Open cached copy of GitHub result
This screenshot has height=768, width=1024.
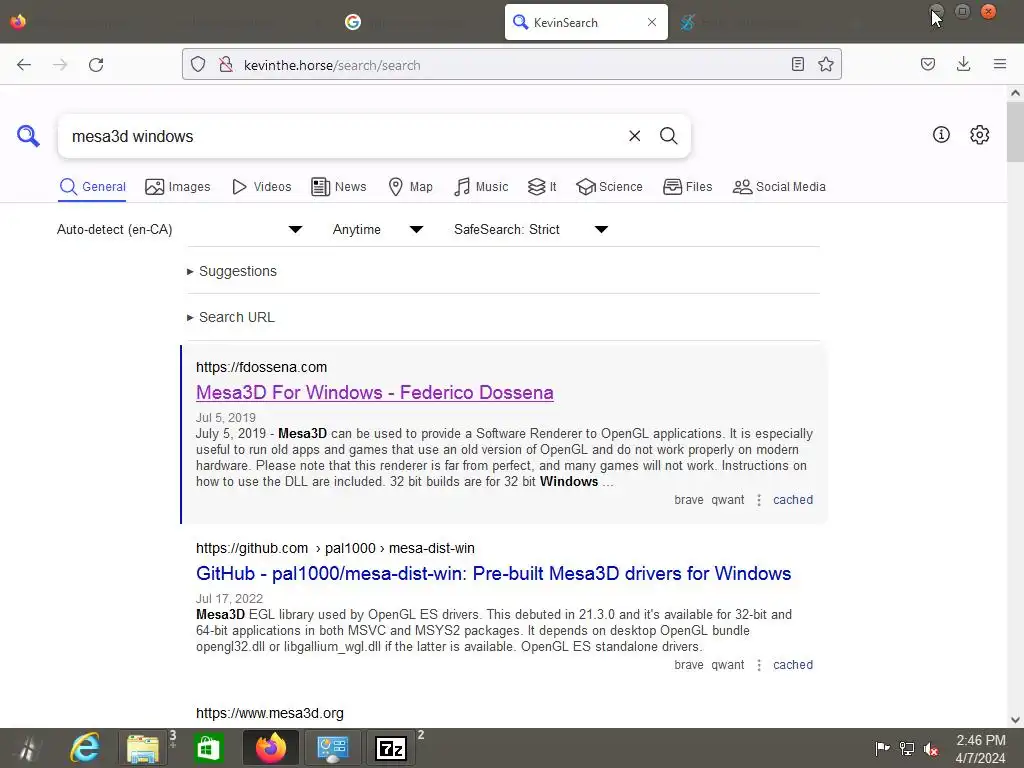click(x=793, y=665)
